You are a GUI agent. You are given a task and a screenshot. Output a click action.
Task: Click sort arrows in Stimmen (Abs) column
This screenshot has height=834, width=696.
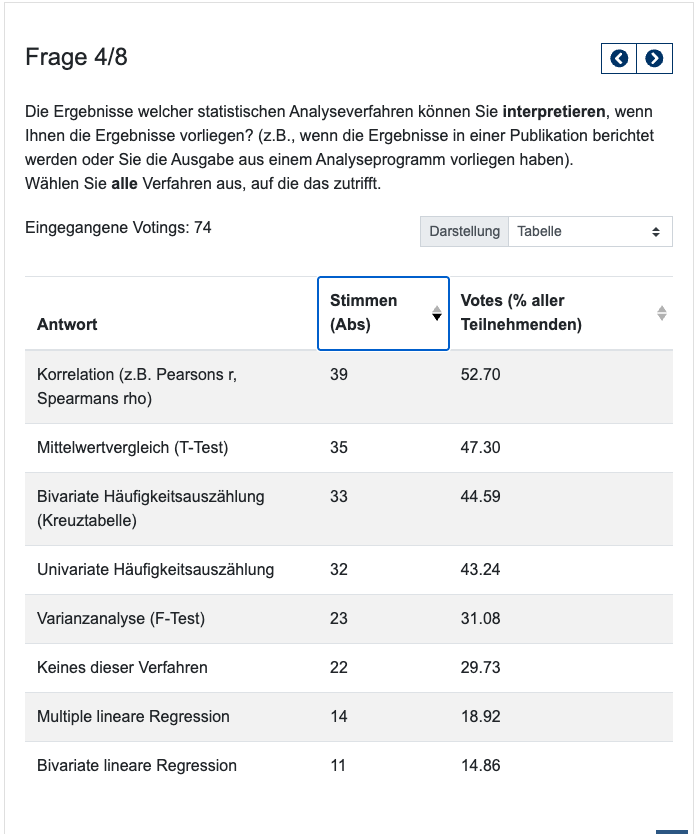pyautogui.click(x=436, y=313)
